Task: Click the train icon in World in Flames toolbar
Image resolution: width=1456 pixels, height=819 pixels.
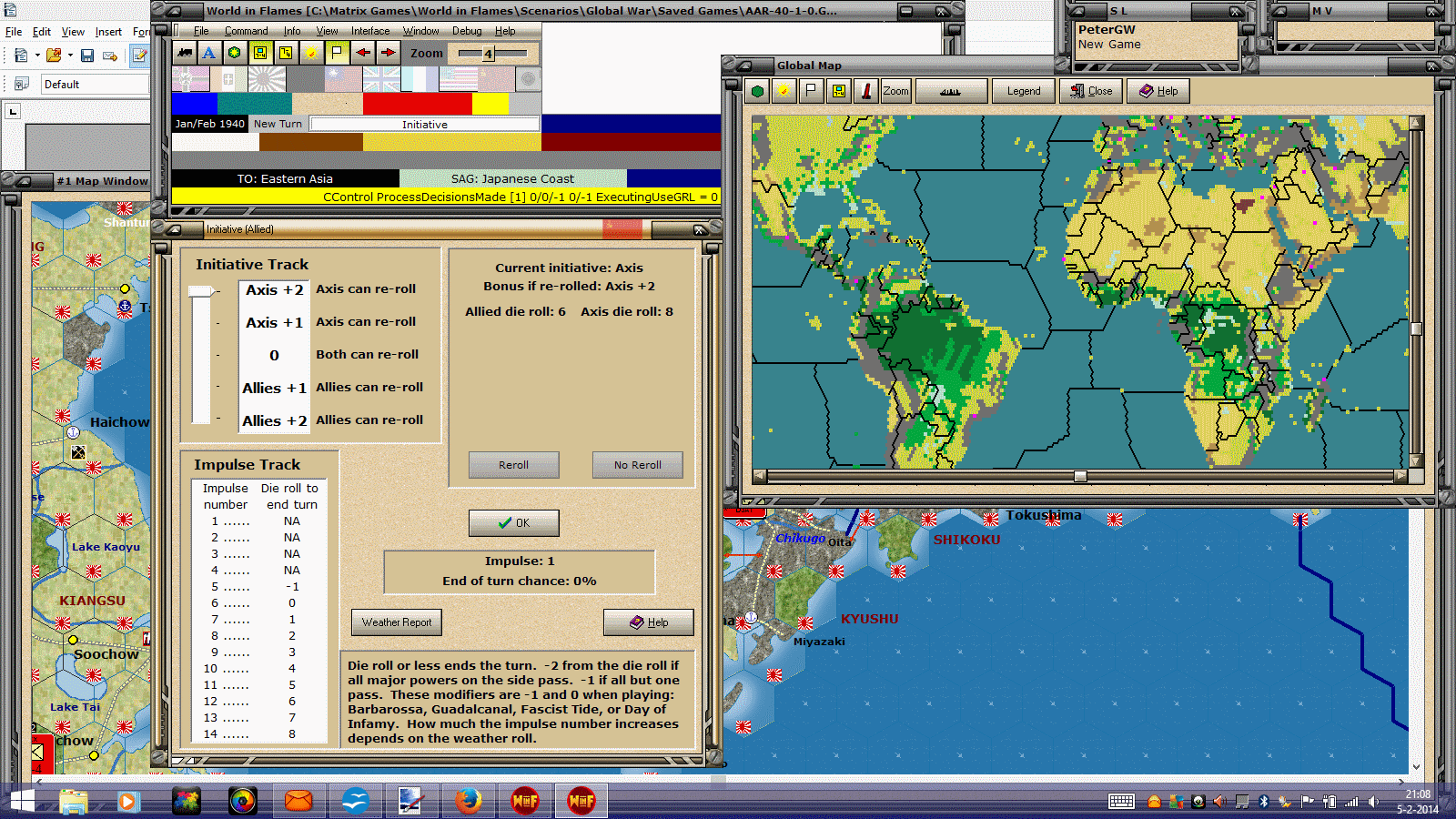Action: click(x=185, y=53)
